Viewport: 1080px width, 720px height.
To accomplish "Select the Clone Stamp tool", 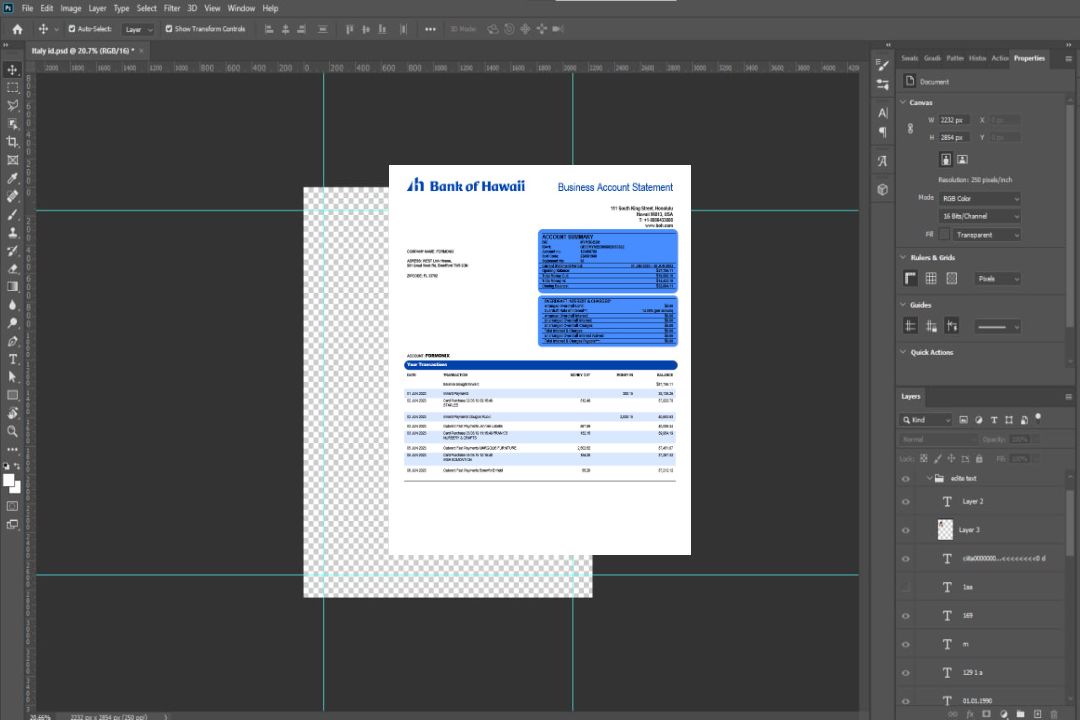I will [13, 232].
